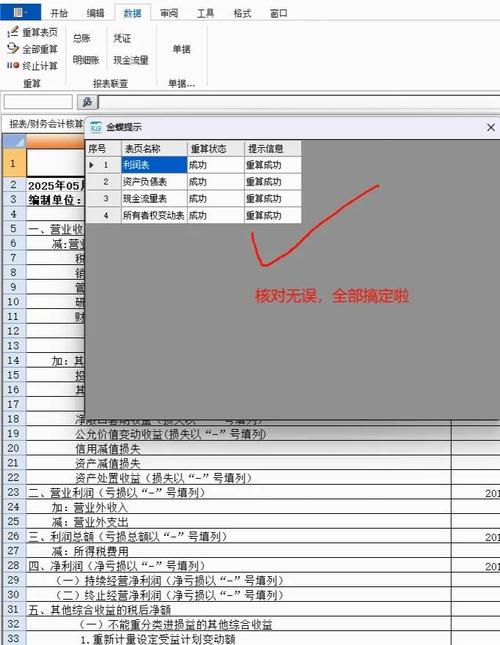Click the cell name box field
This screenshot has width=500, height=645.
coord(38,102)
